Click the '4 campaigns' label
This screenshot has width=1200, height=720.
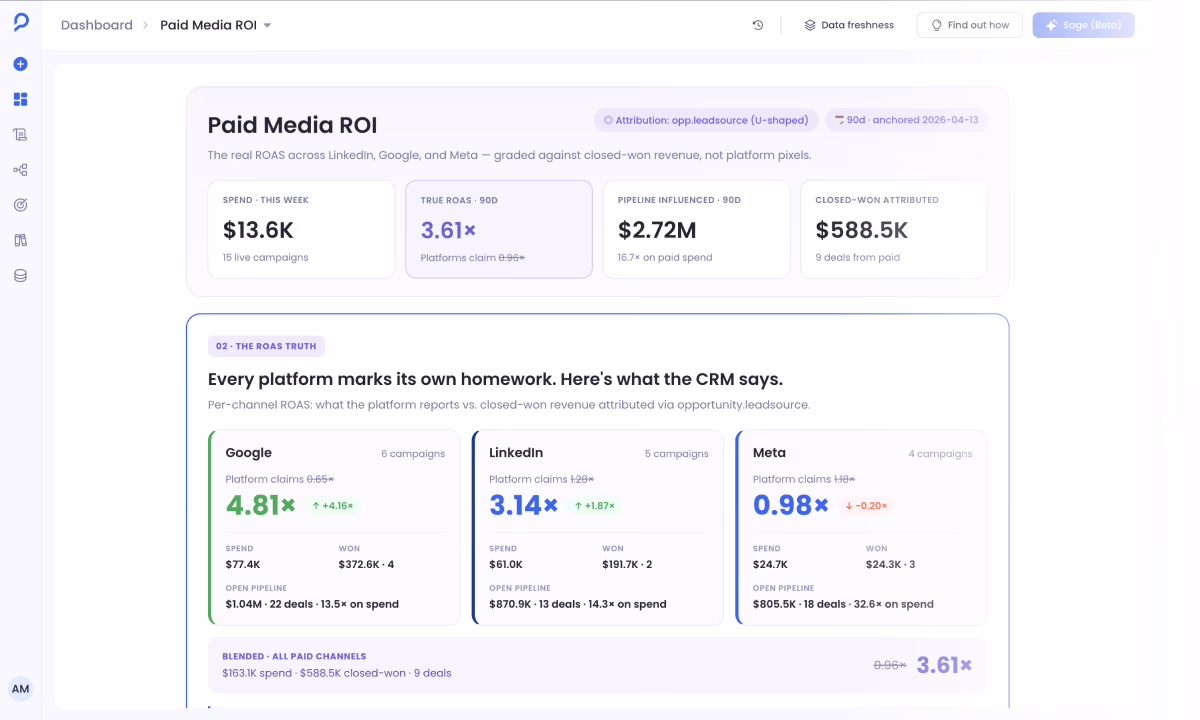click(940, 454)
